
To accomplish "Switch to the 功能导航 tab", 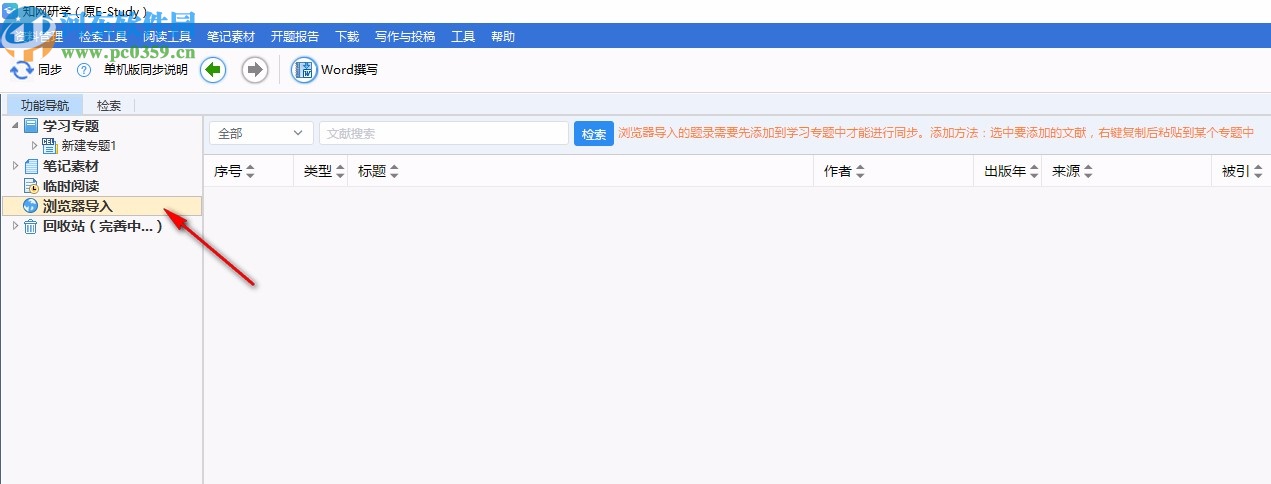I will coord(45,105).
